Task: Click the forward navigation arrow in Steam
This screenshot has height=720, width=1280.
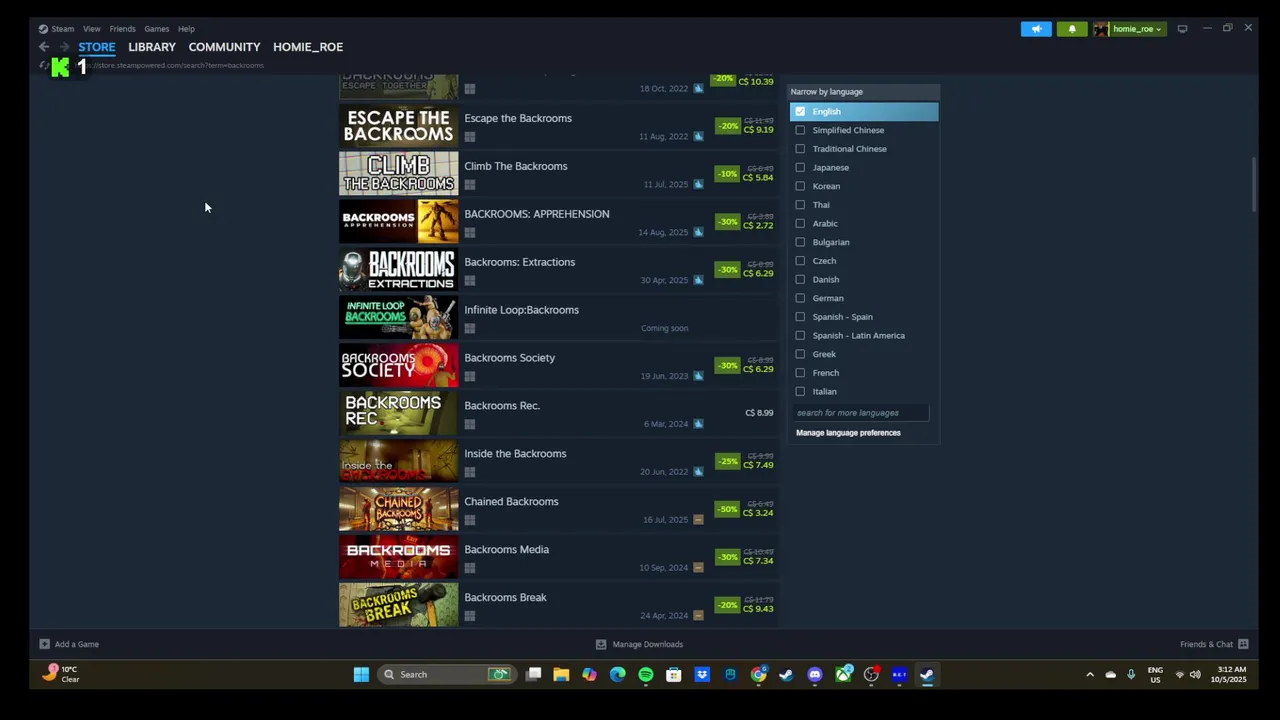Action: click(64, 47)
